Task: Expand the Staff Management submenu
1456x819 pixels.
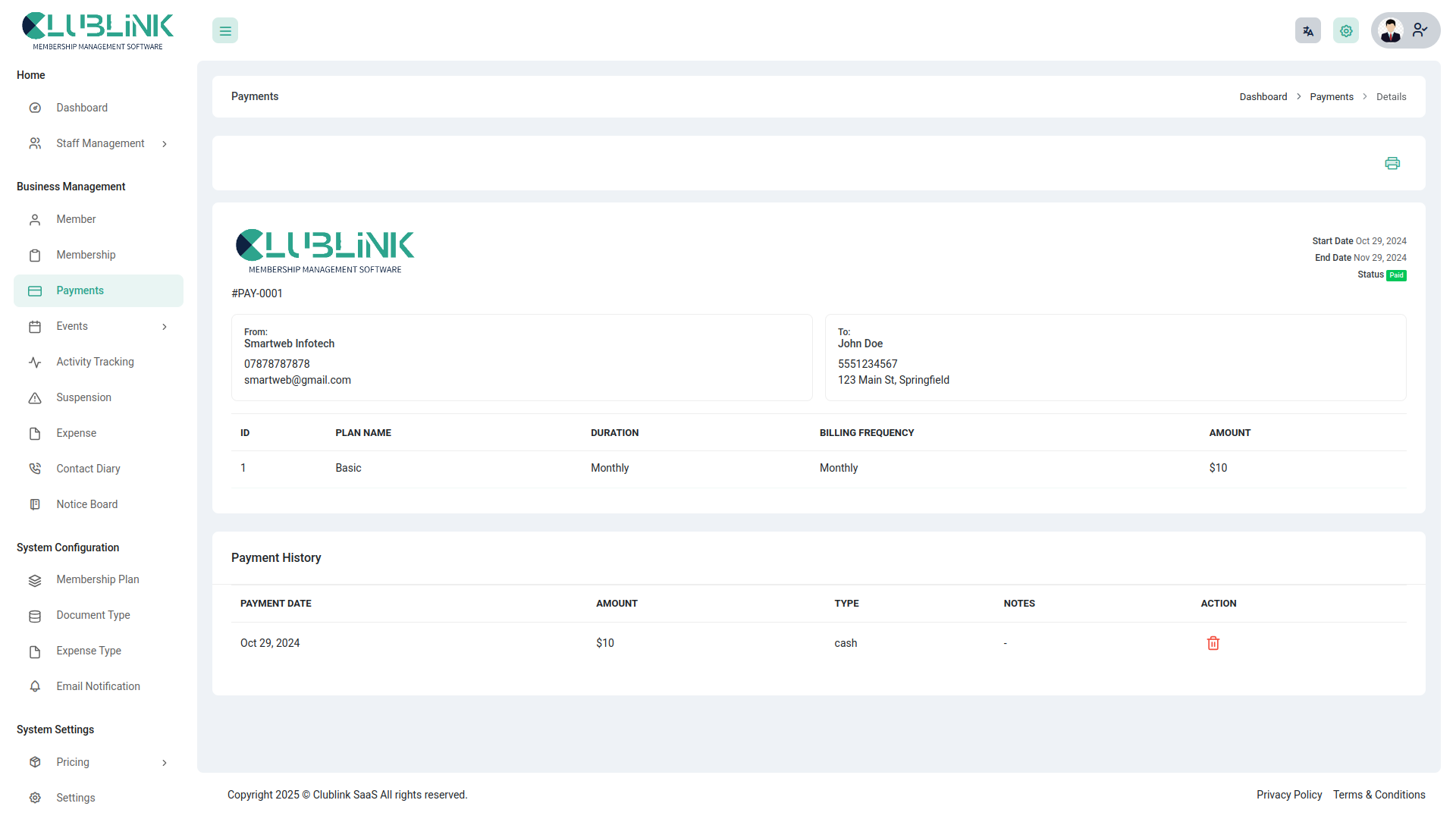Action: (165, 143)
